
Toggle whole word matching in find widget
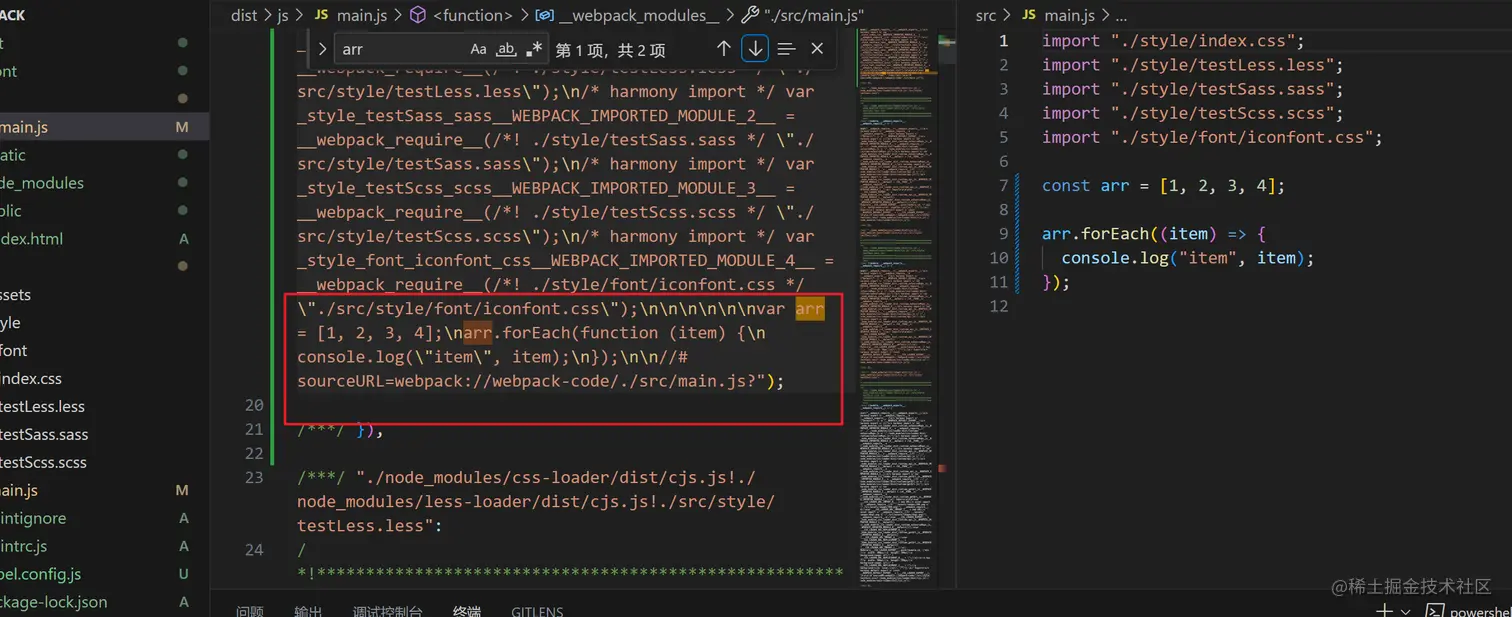(506, 49)
